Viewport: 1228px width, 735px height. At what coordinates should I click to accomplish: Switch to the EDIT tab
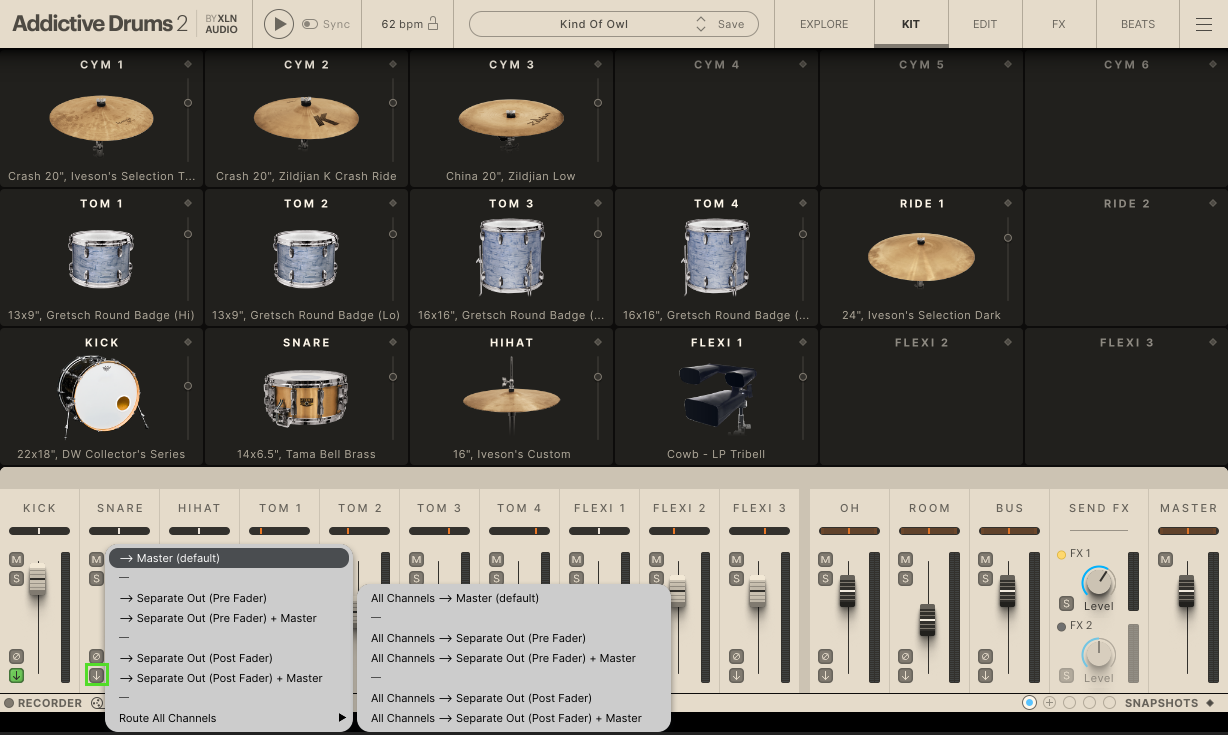(985, 24)
